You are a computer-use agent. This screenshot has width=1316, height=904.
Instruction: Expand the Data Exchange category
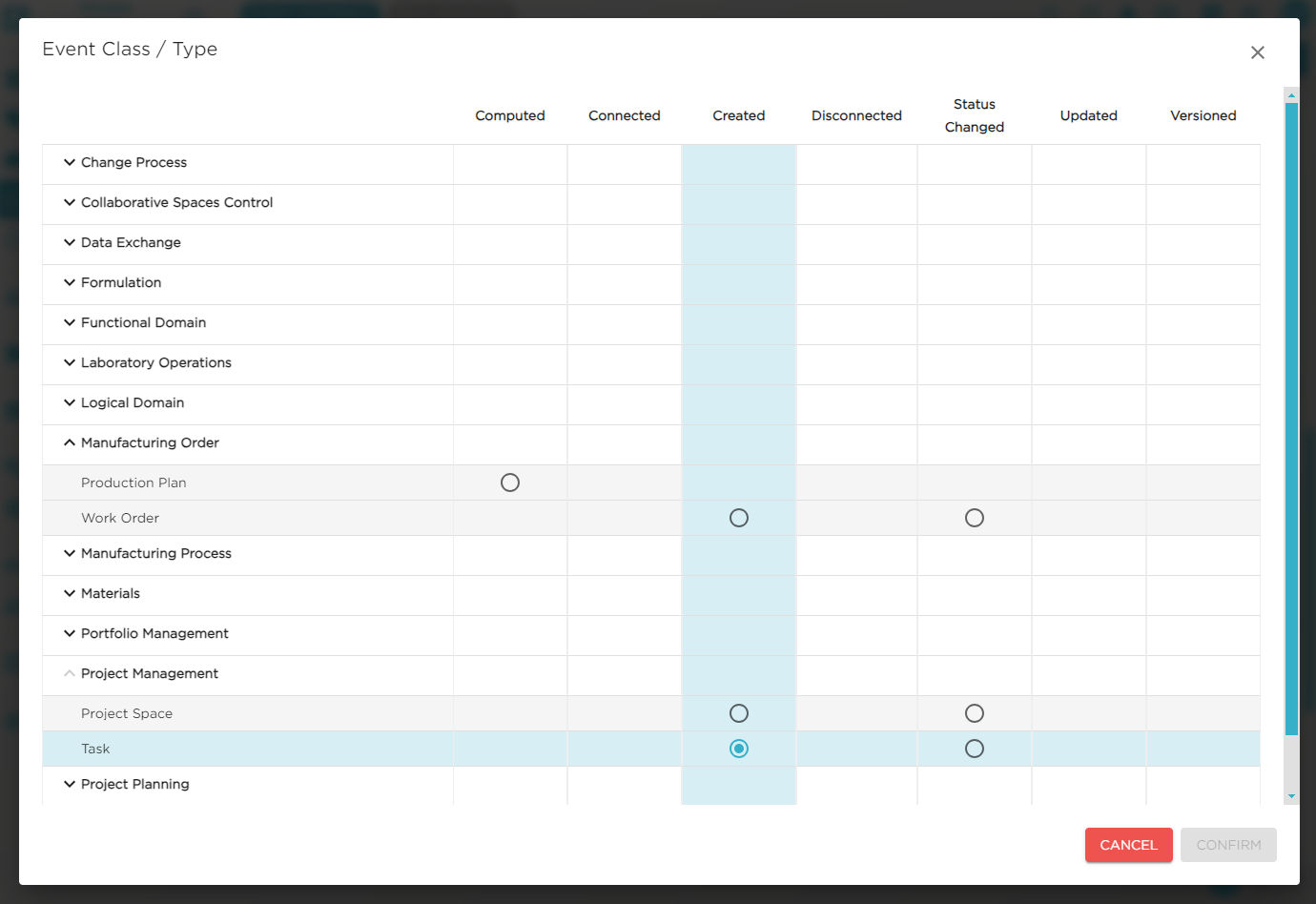(70, 242)
